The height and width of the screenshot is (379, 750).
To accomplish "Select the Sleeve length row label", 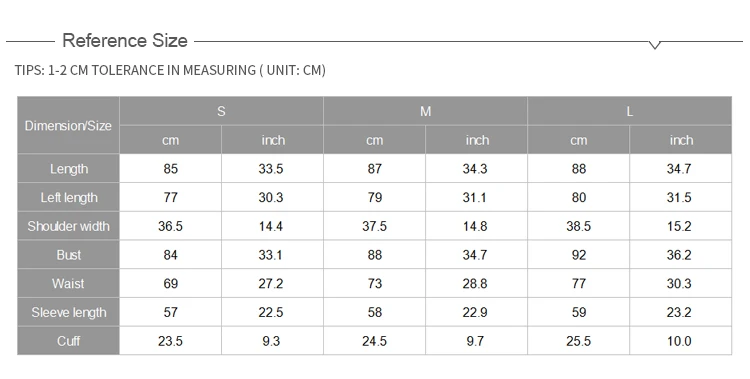I will pyautogui.click(x=68, y=312).
